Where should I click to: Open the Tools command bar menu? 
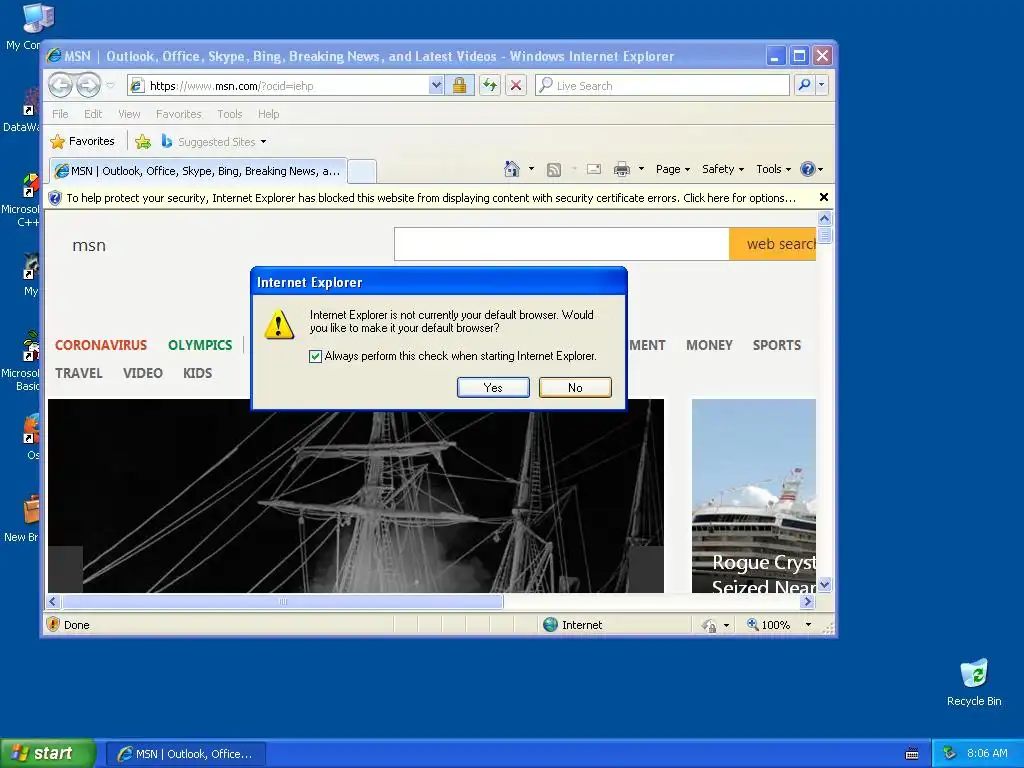[773, 169]
